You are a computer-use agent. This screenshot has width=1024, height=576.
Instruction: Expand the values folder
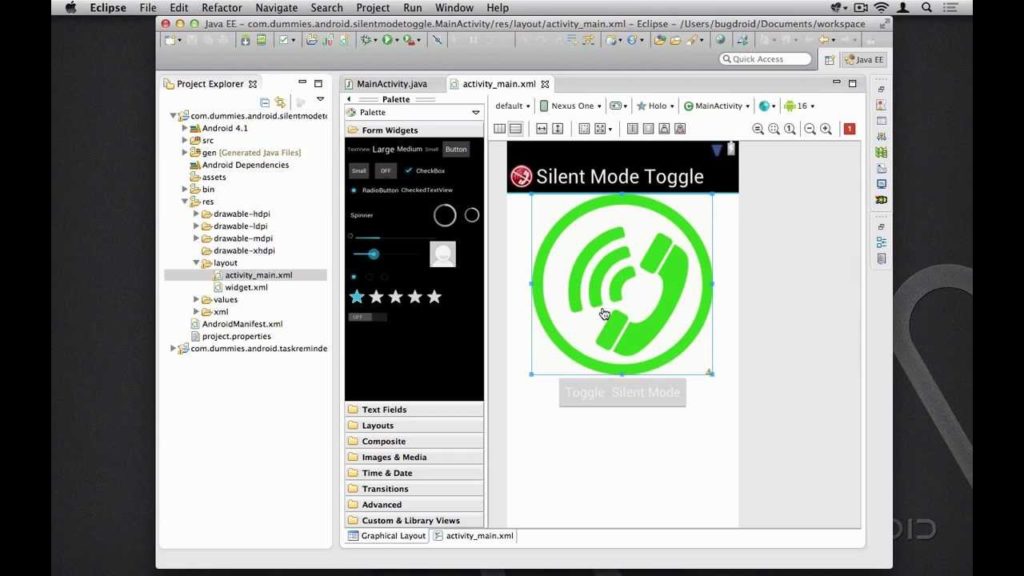point(196,300)
